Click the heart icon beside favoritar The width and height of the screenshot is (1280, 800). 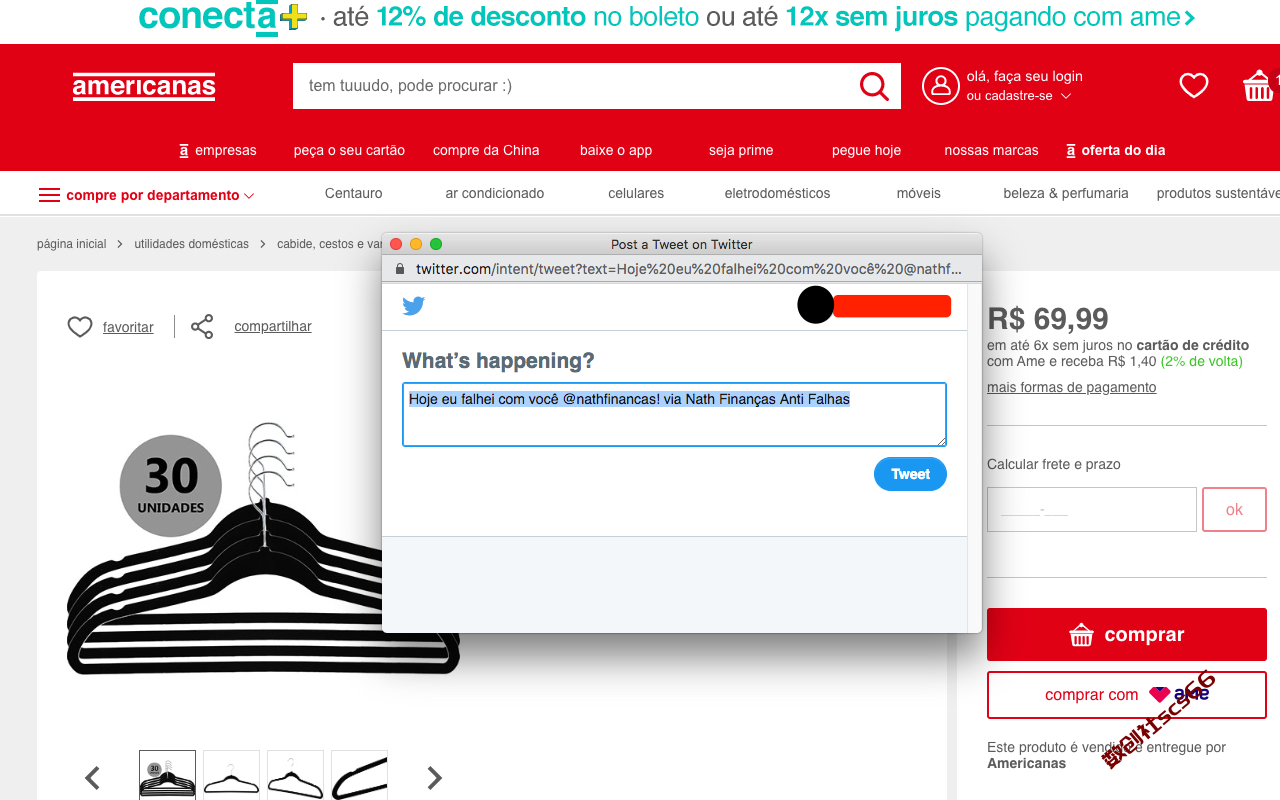coord(80,327)
